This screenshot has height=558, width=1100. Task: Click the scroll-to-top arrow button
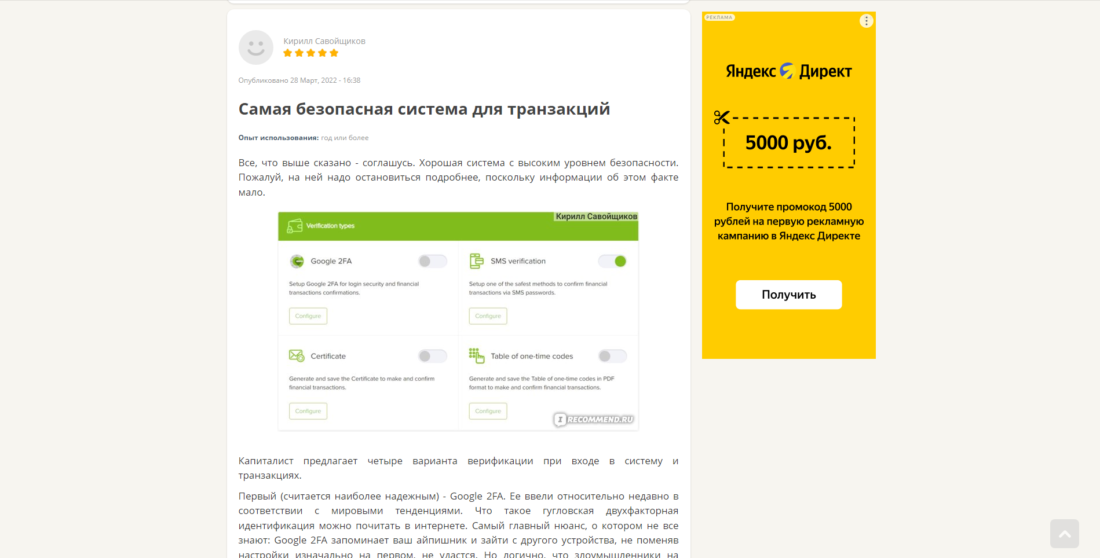click(x=1064, y=534)
